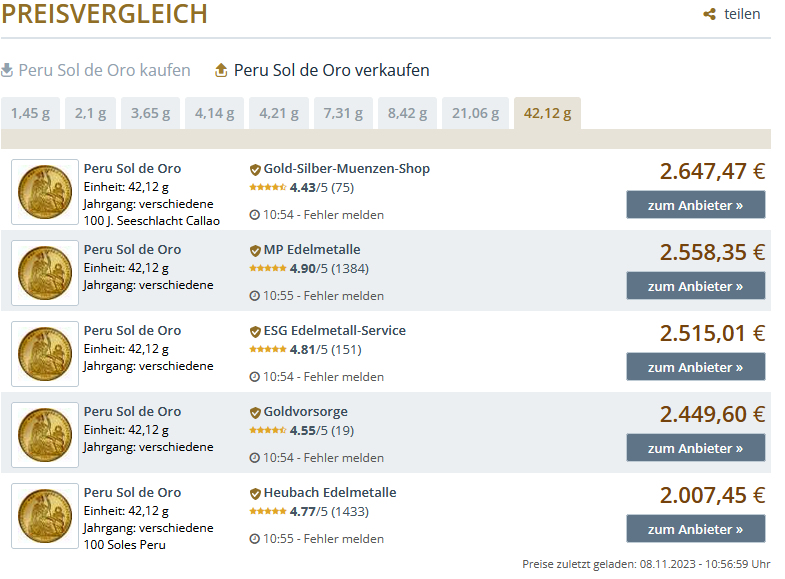Select the 42,12 g tab
This screenshot has width=785, height=579.
(x=547, y=113)
